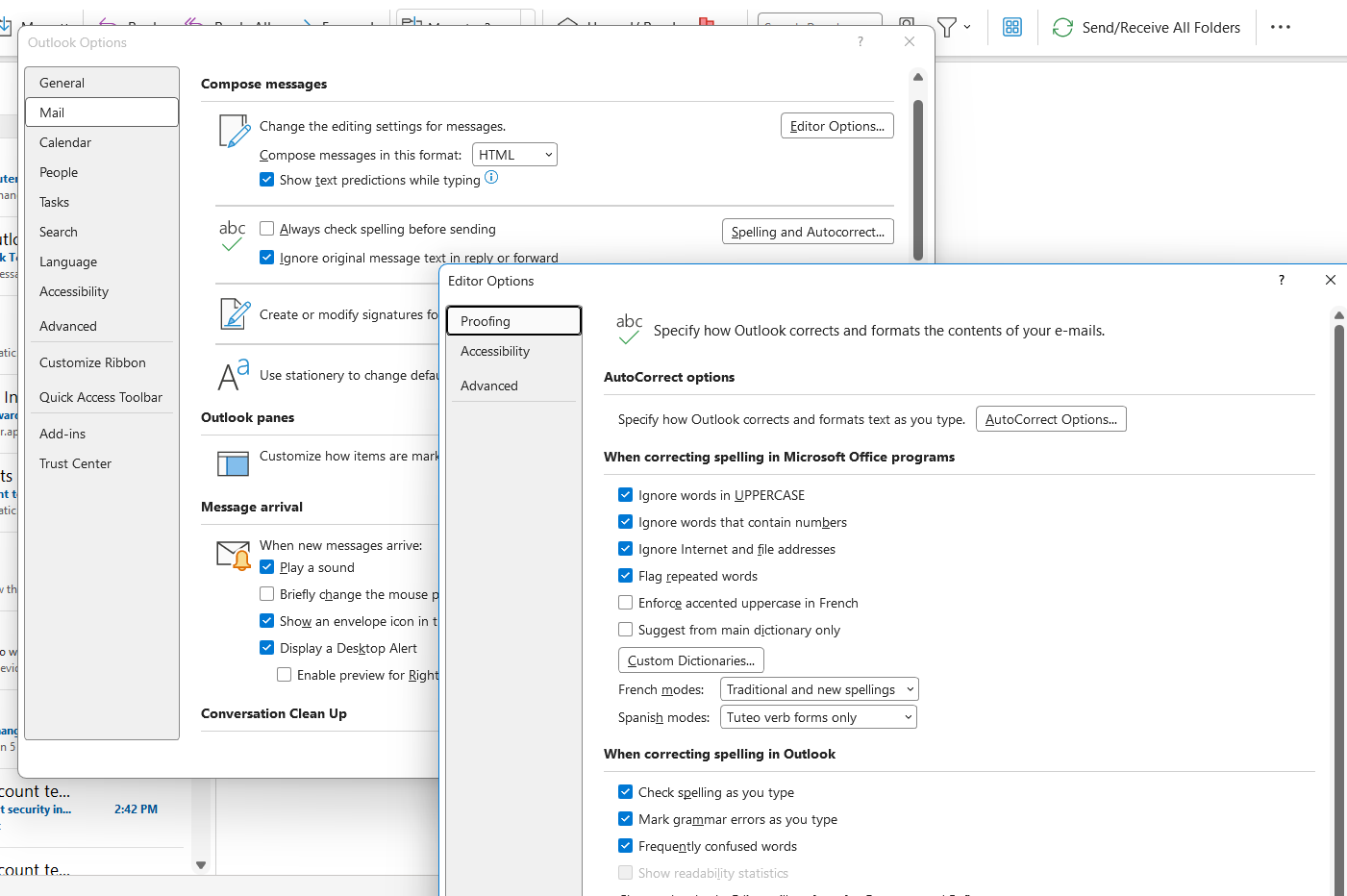
Task: Enable Always check spelling before sending
Action: pos(267,229)
